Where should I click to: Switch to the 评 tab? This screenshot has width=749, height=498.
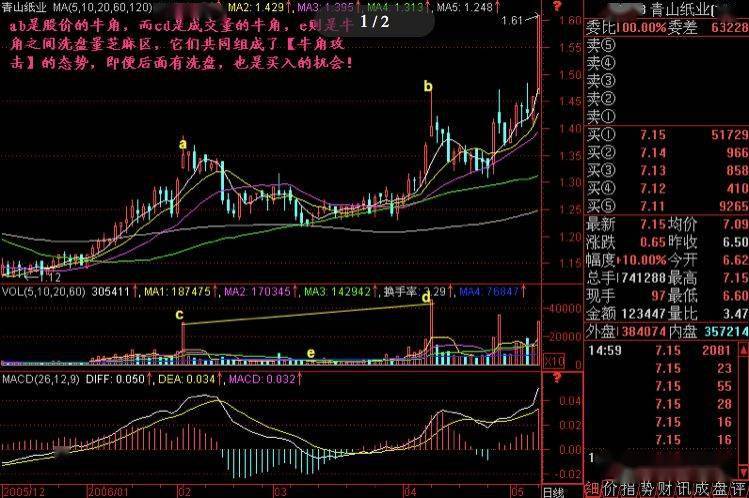pos(738,488)
